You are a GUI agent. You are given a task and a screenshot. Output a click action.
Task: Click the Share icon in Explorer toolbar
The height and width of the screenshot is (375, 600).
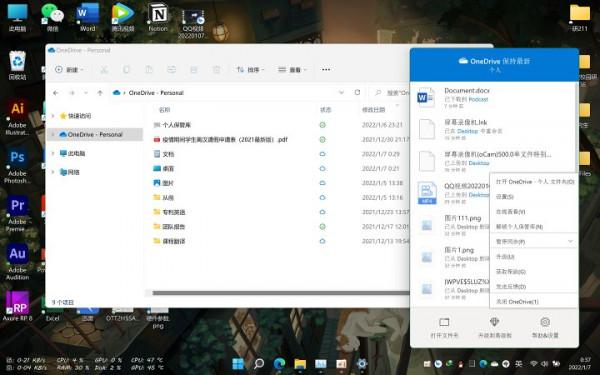(194, 70)
